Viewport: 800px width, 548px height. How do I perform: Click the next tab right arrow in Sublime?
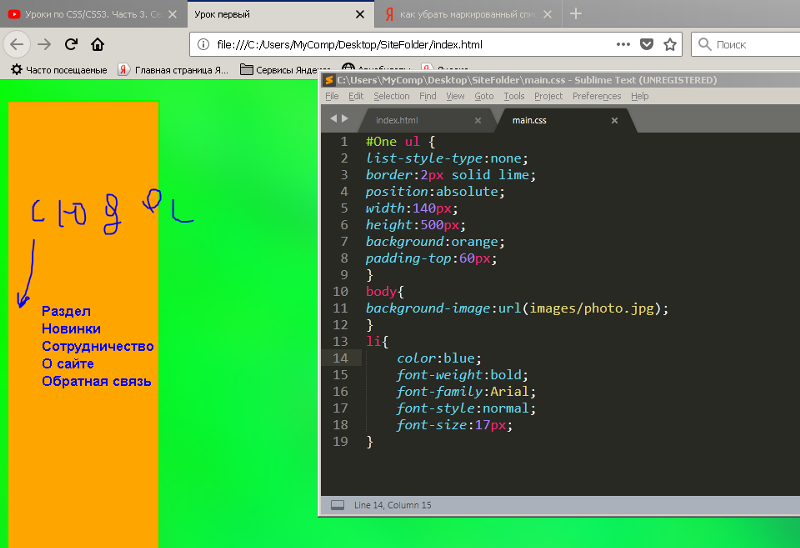pyautogui.click(x=345, y=118)
